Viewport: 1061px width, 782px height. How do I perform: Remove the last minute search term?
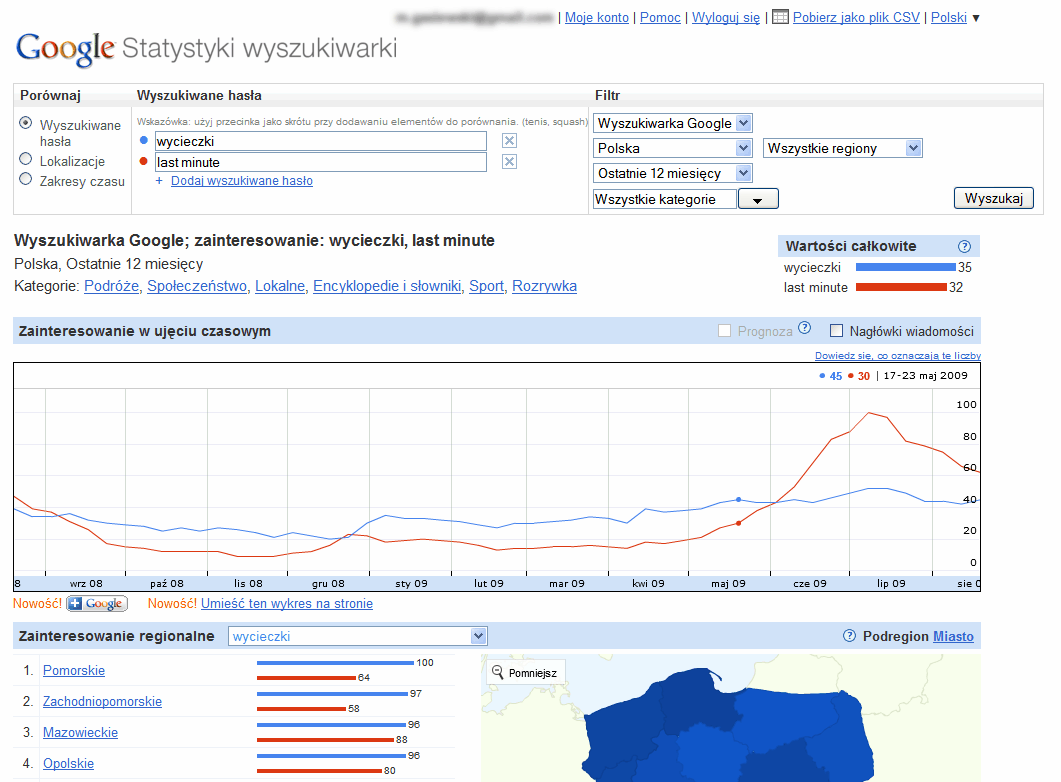pyautogui.click(x=510, y=162)
